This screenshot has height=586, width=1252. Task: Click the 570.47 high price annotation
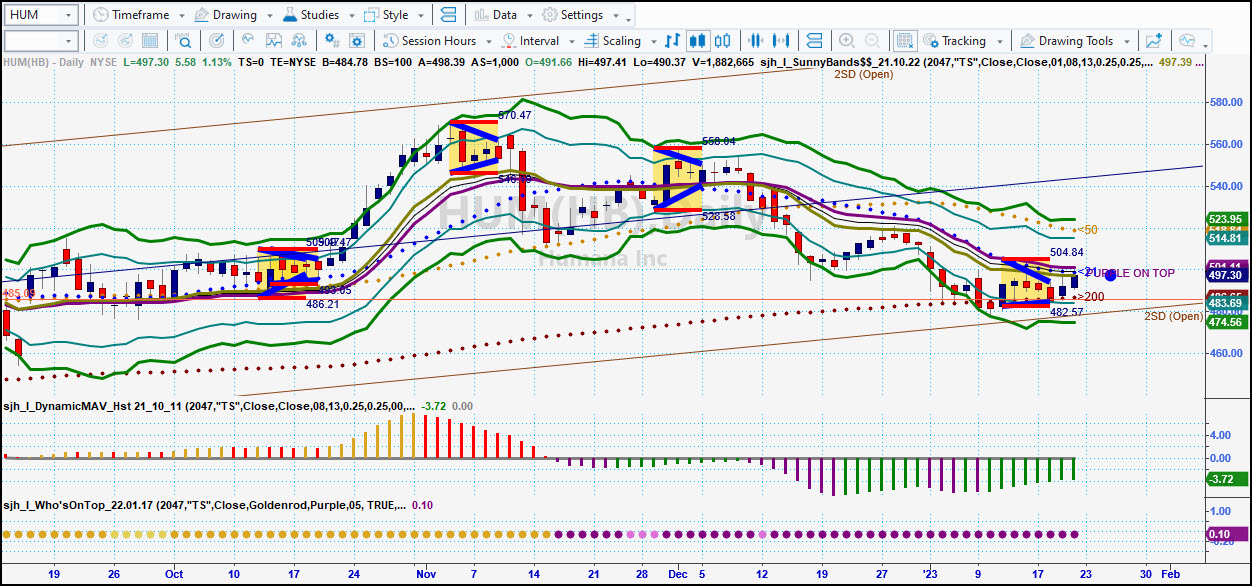pyautogui.click(x=514, y=116)
